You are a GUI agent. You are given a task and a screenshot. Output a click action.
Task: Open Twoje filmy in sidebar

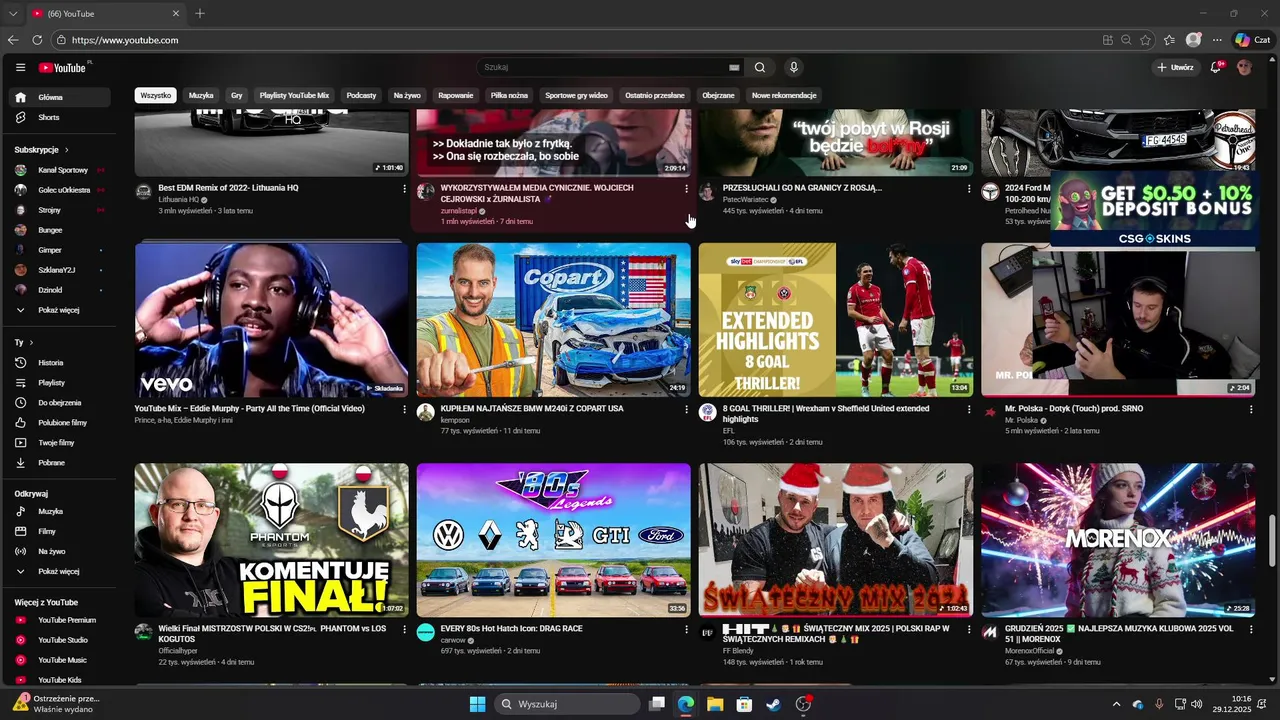(x=62, y=442)
